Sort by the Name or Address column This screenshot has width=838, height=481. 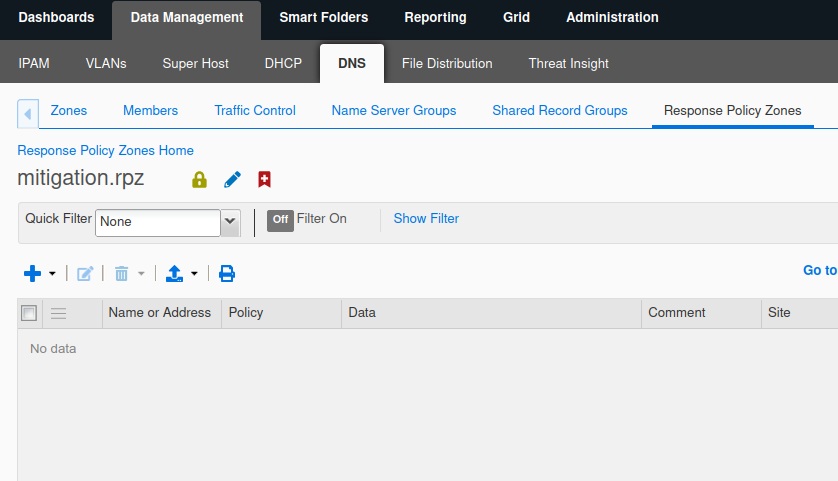160,313
